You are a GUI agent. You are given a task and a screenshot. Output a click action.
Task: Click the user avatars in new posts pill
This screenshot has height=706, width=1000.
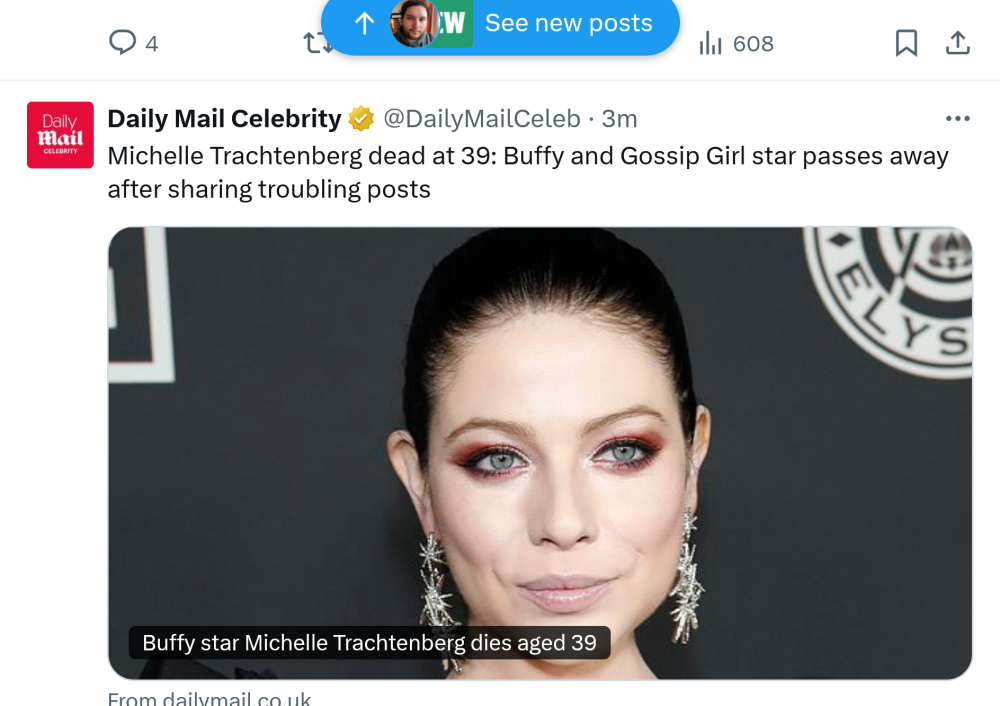430,23
